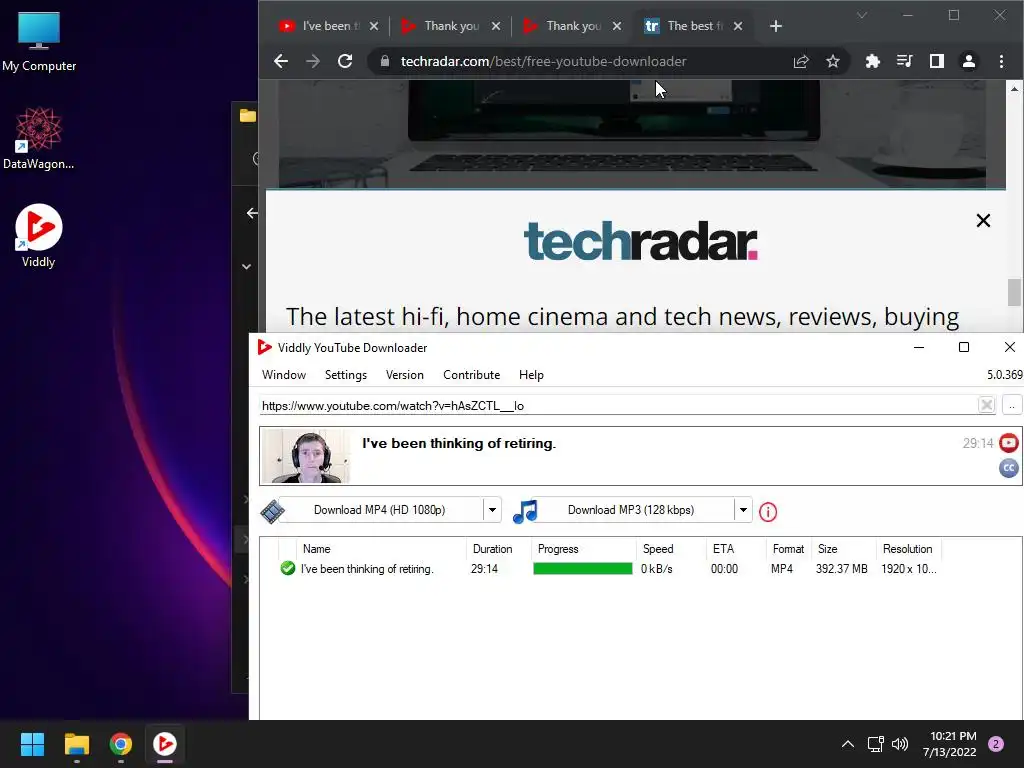Open Chrome media control icon

(x=904, y=61)
